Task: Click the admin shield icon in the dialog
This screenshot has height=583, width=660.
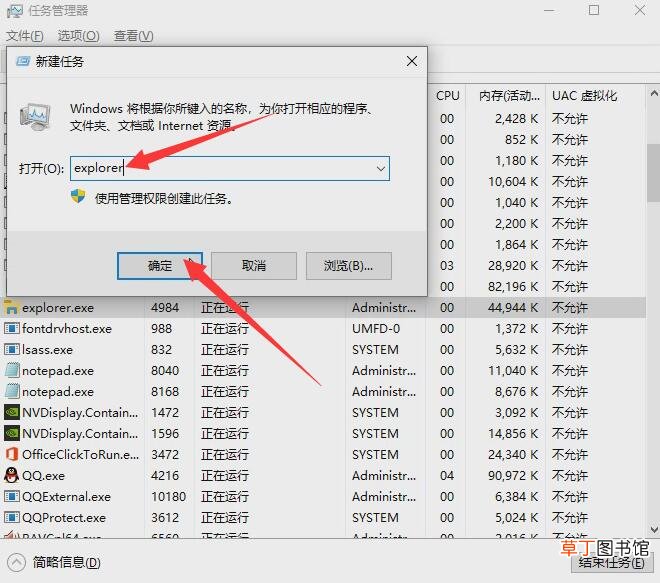Action: 78,196
